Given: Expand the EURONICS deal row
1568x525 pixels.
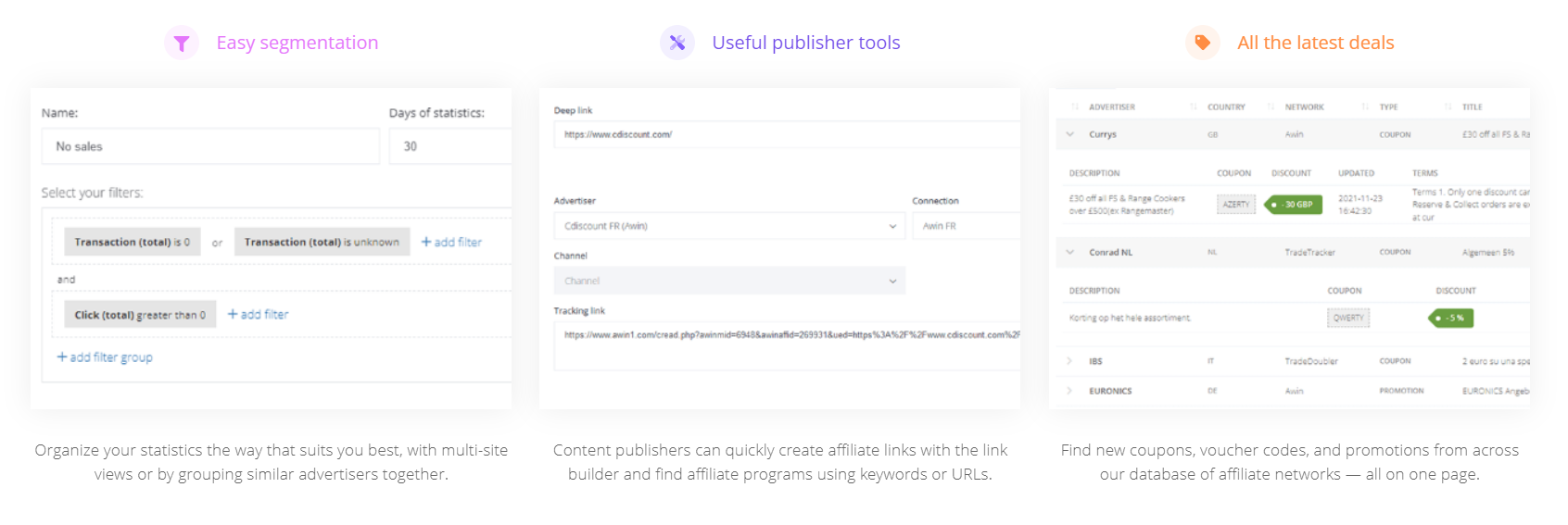Looking at the screenshot, I should (x=1069, y=391).
